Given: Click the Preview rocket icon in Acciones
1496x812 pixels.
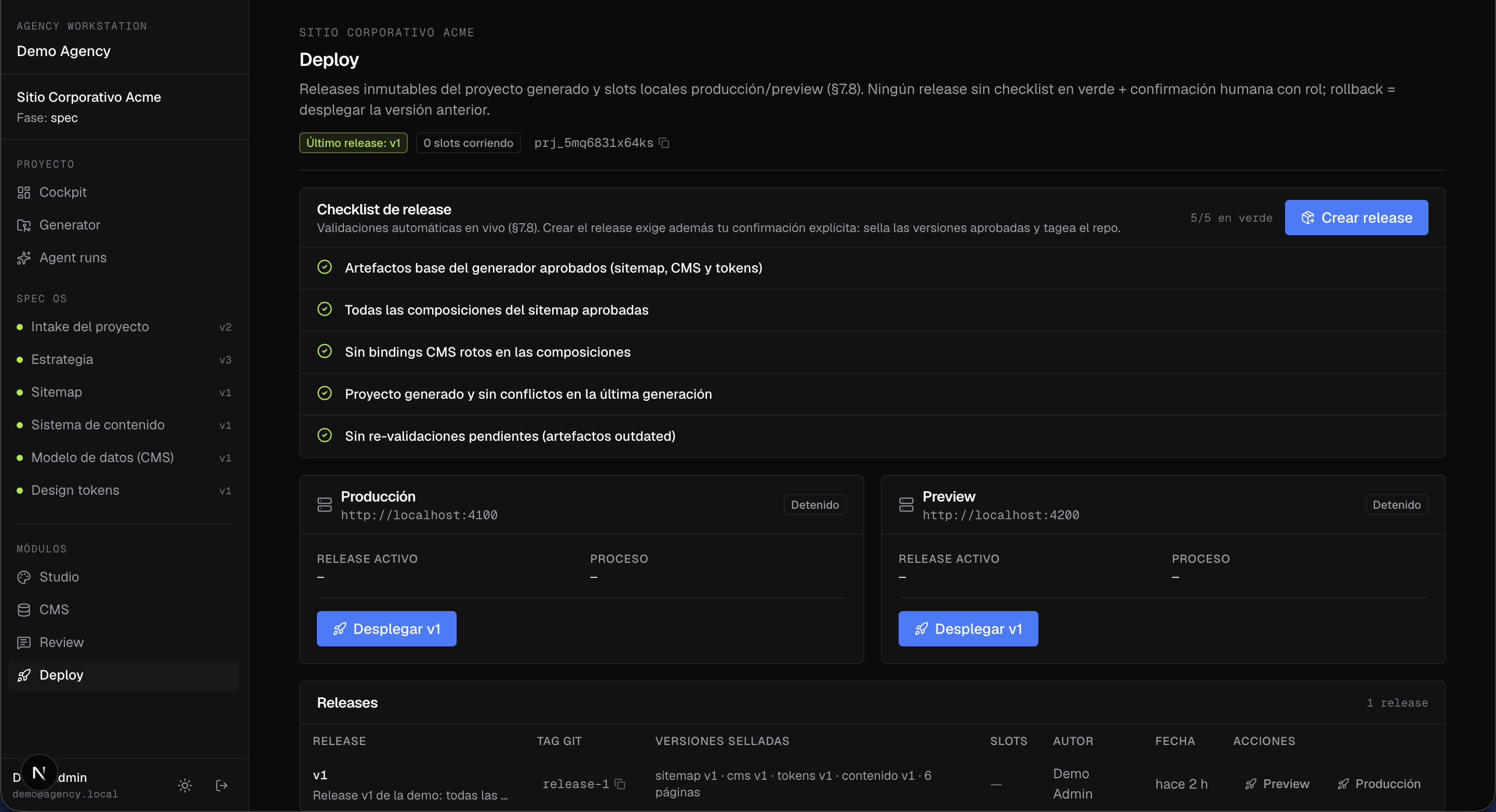Looking at the screenshot, I should [1250, 784].
